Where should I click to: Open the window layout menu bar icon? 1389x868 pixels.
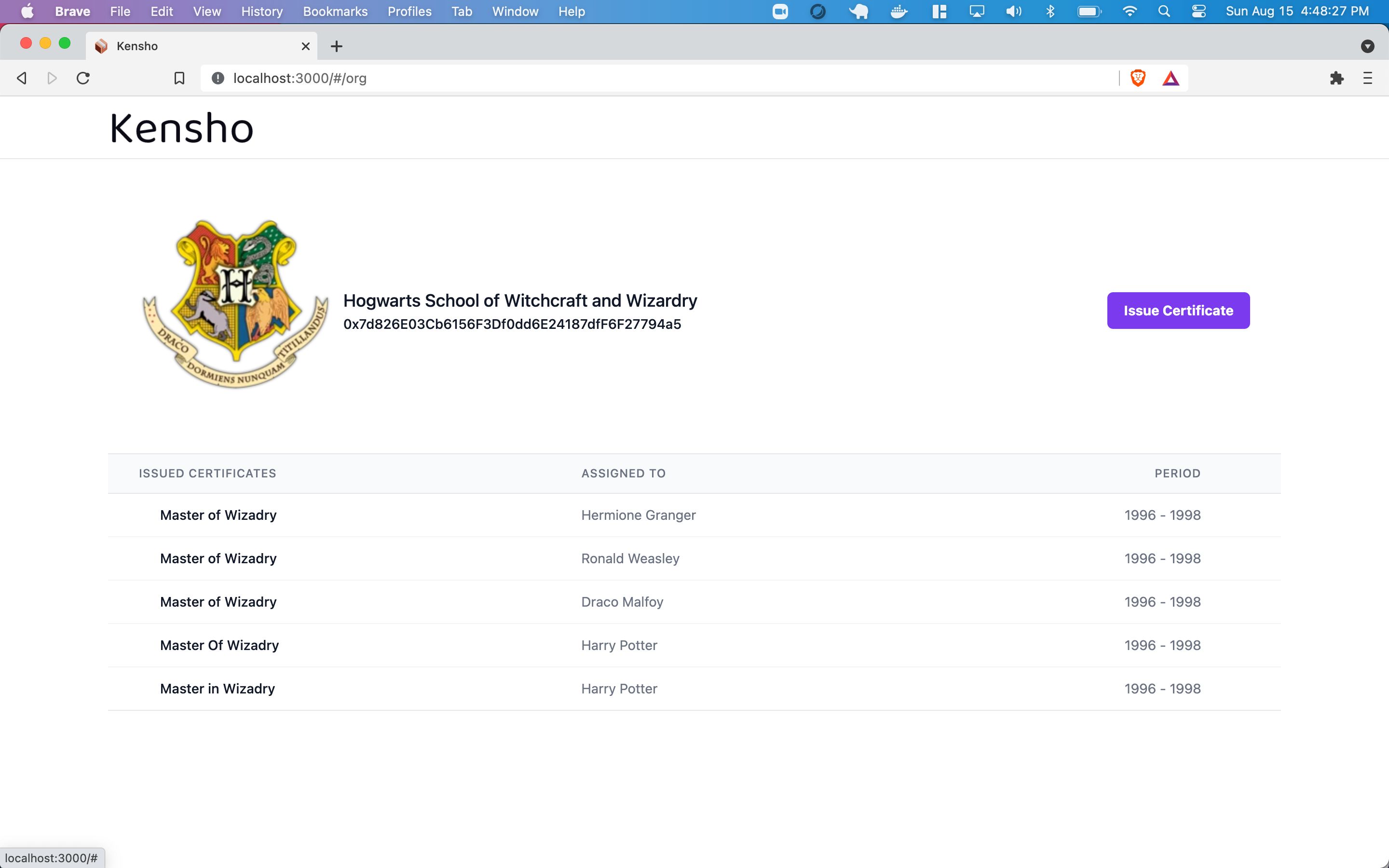point(939,12)
